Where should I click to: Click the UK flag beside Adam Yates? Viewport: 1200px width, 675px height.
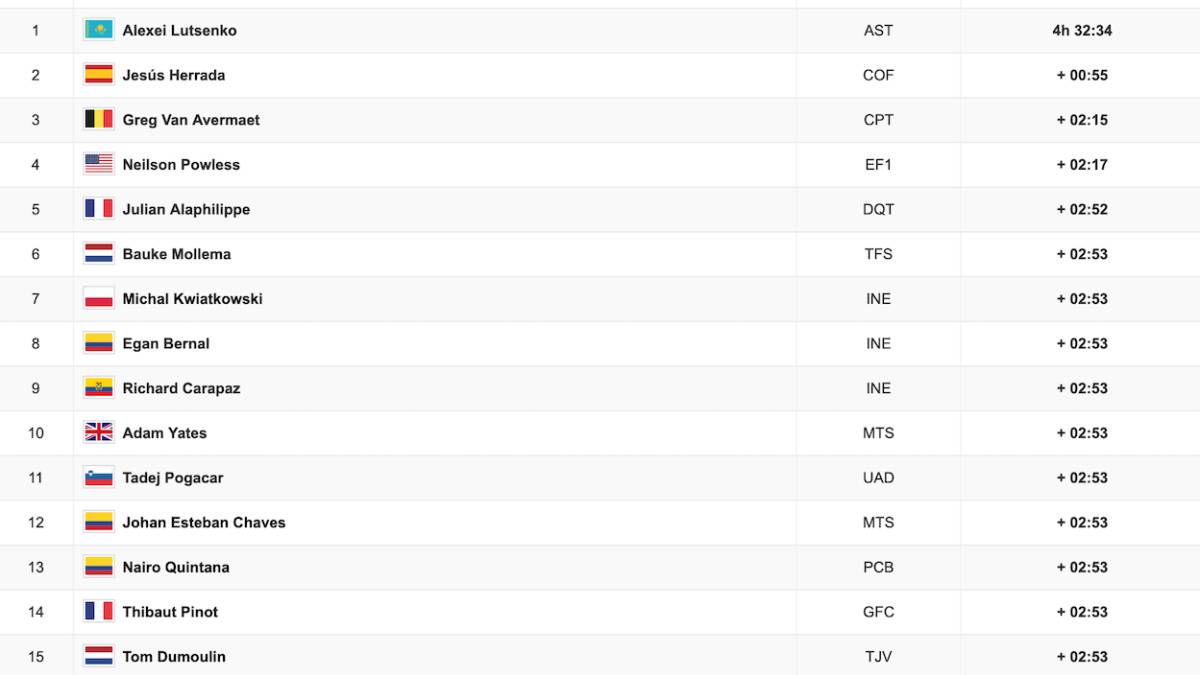[98, 433]
